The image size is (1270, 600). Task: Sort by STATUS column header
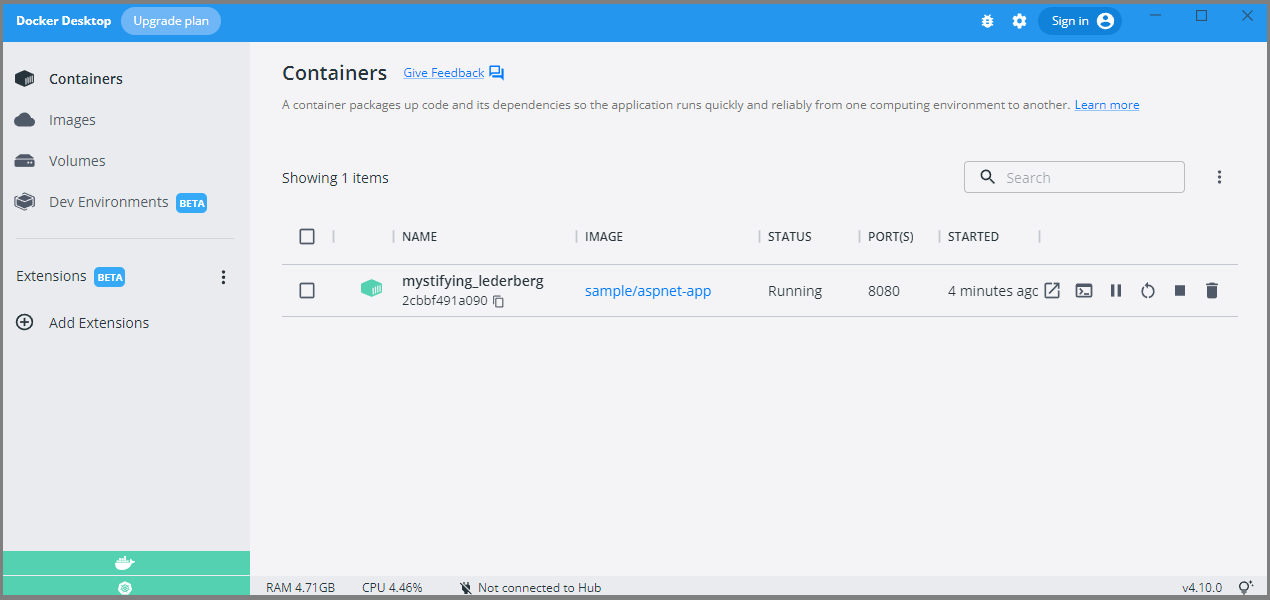(x=790, y=237)
